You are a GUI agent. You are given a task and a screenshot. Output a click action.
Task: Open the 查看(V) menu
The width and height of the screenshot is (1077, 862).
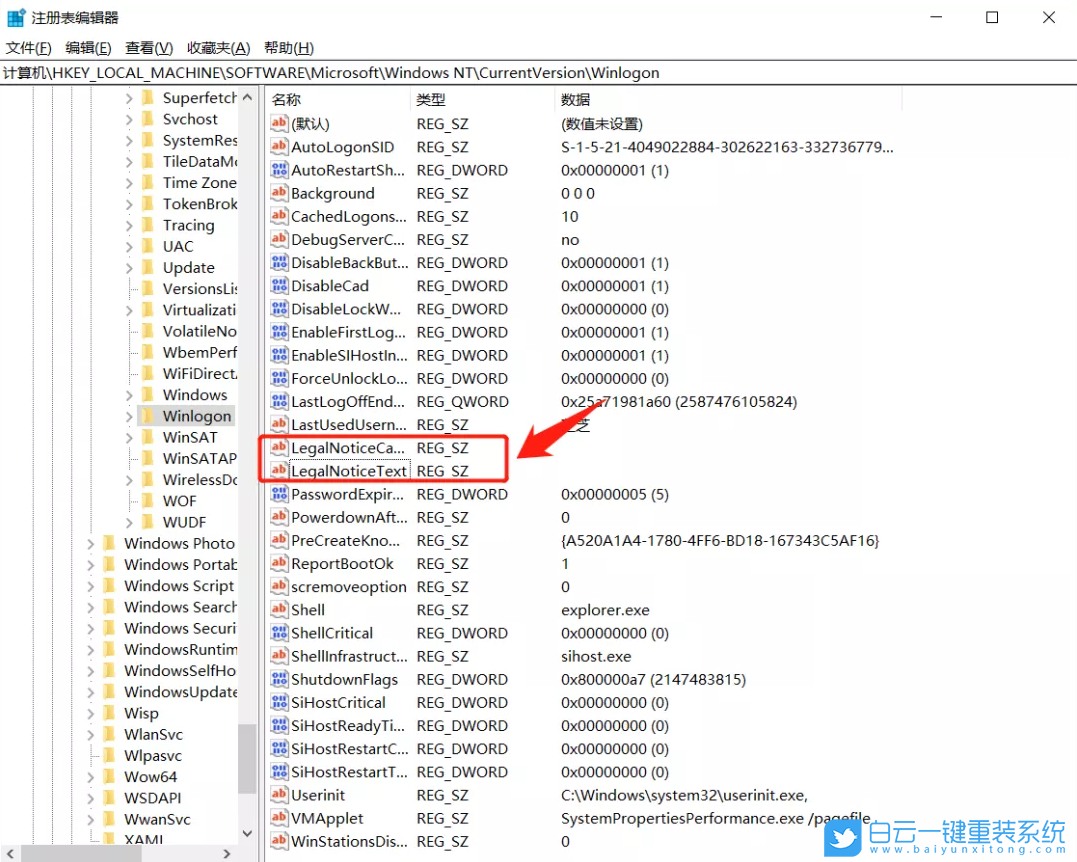click(x=146, y=47)
